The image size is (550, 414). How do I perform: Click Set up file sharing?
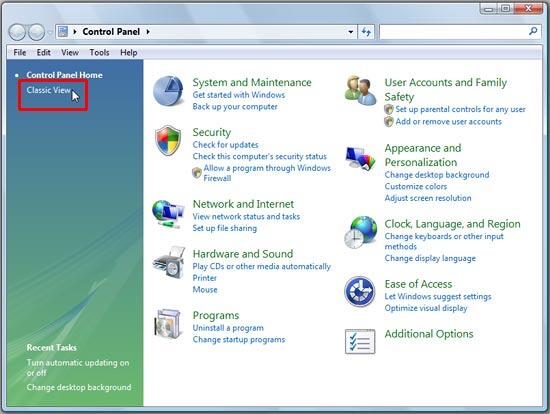click(x=224, y=228)
